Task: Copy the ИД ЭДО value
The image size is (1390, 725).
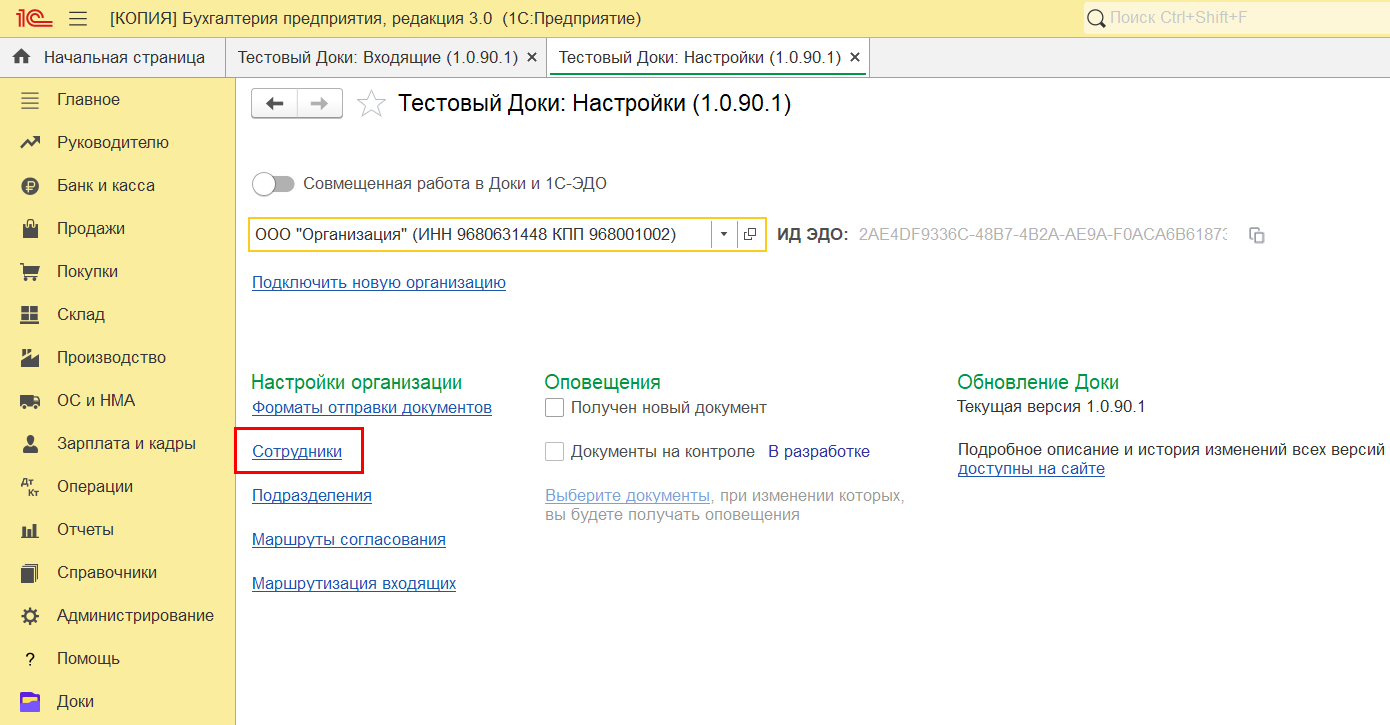Action: point(1258,236)
